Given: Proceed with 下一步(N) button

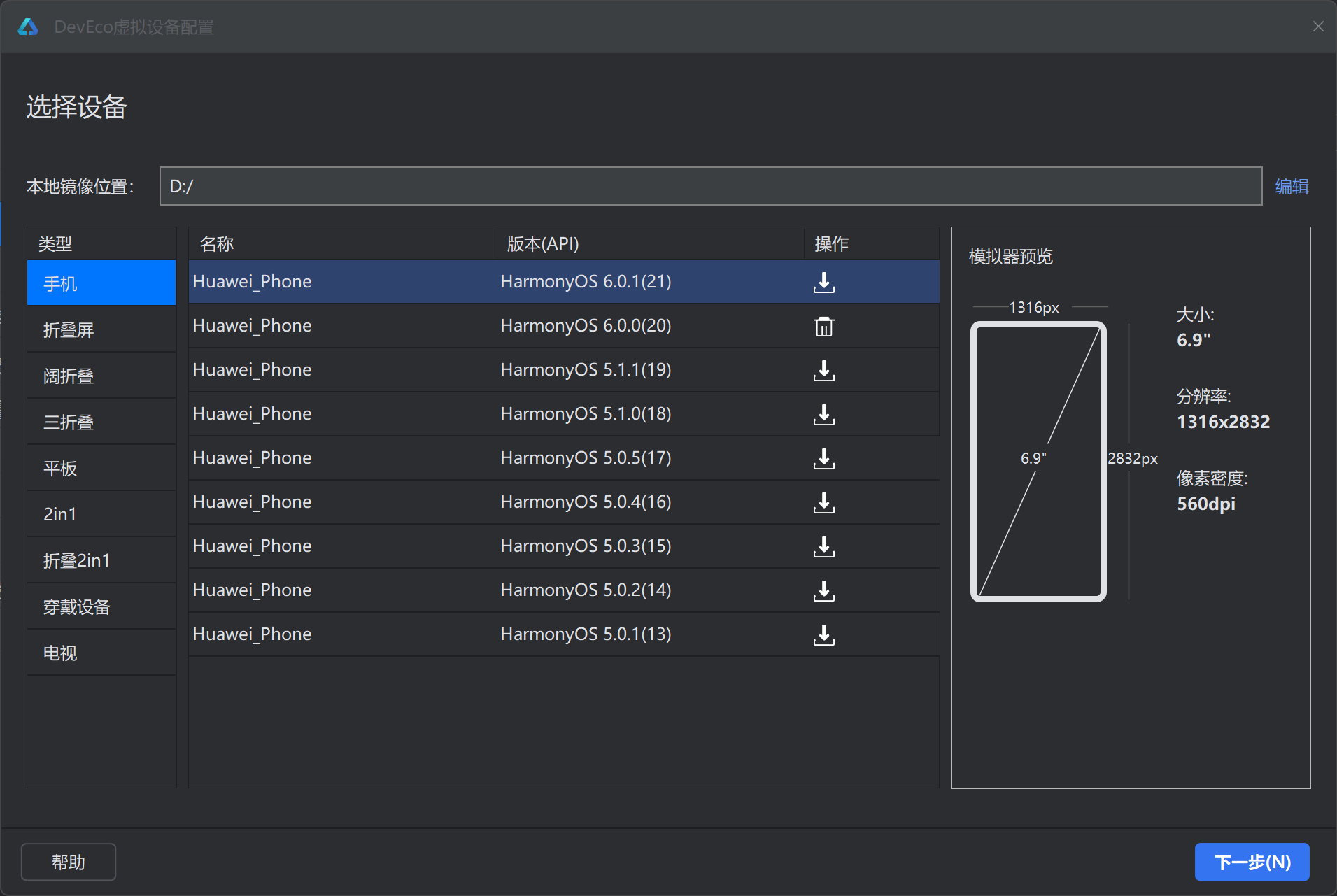Looking at the screenshot, I should point(1252,862).
